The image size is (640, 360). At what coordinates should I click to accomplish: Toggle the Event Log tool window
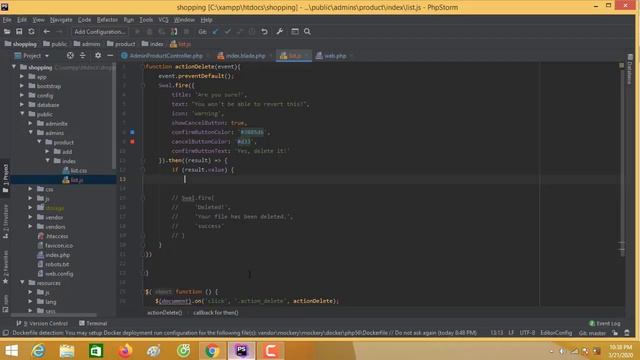pos(604,323)
